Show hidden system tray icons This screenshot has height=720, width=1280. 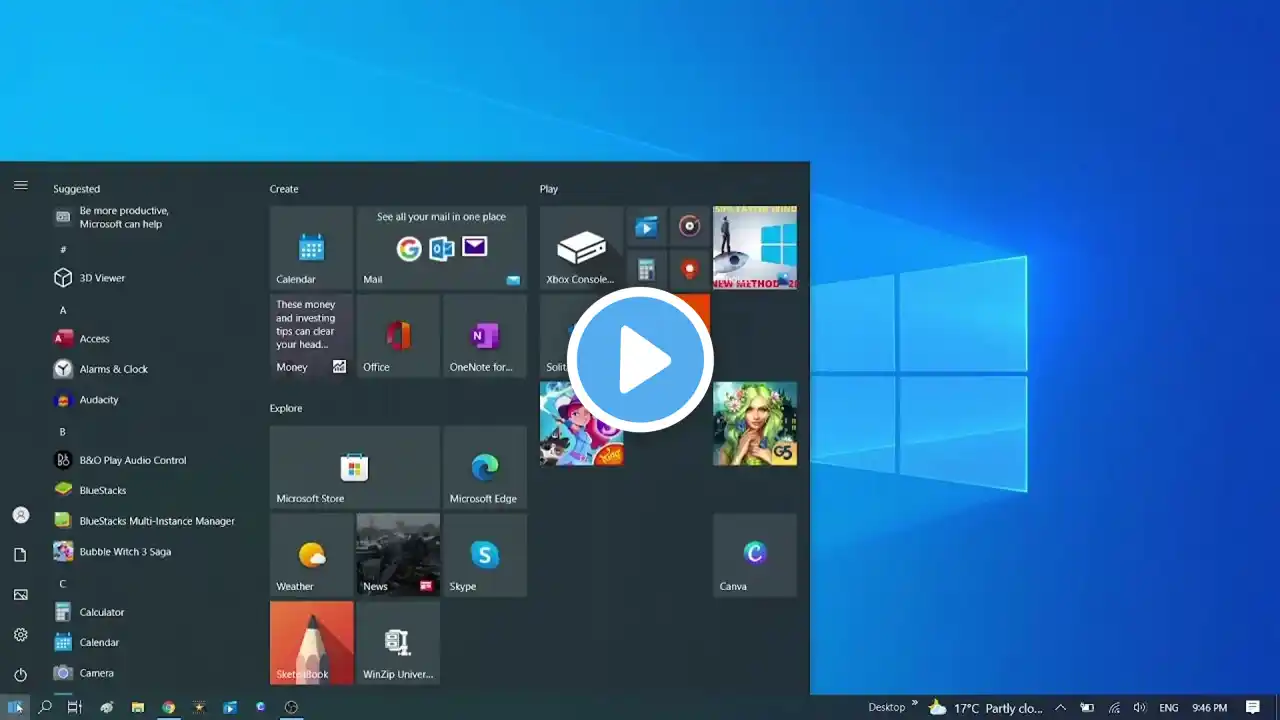click(1060, 708)
